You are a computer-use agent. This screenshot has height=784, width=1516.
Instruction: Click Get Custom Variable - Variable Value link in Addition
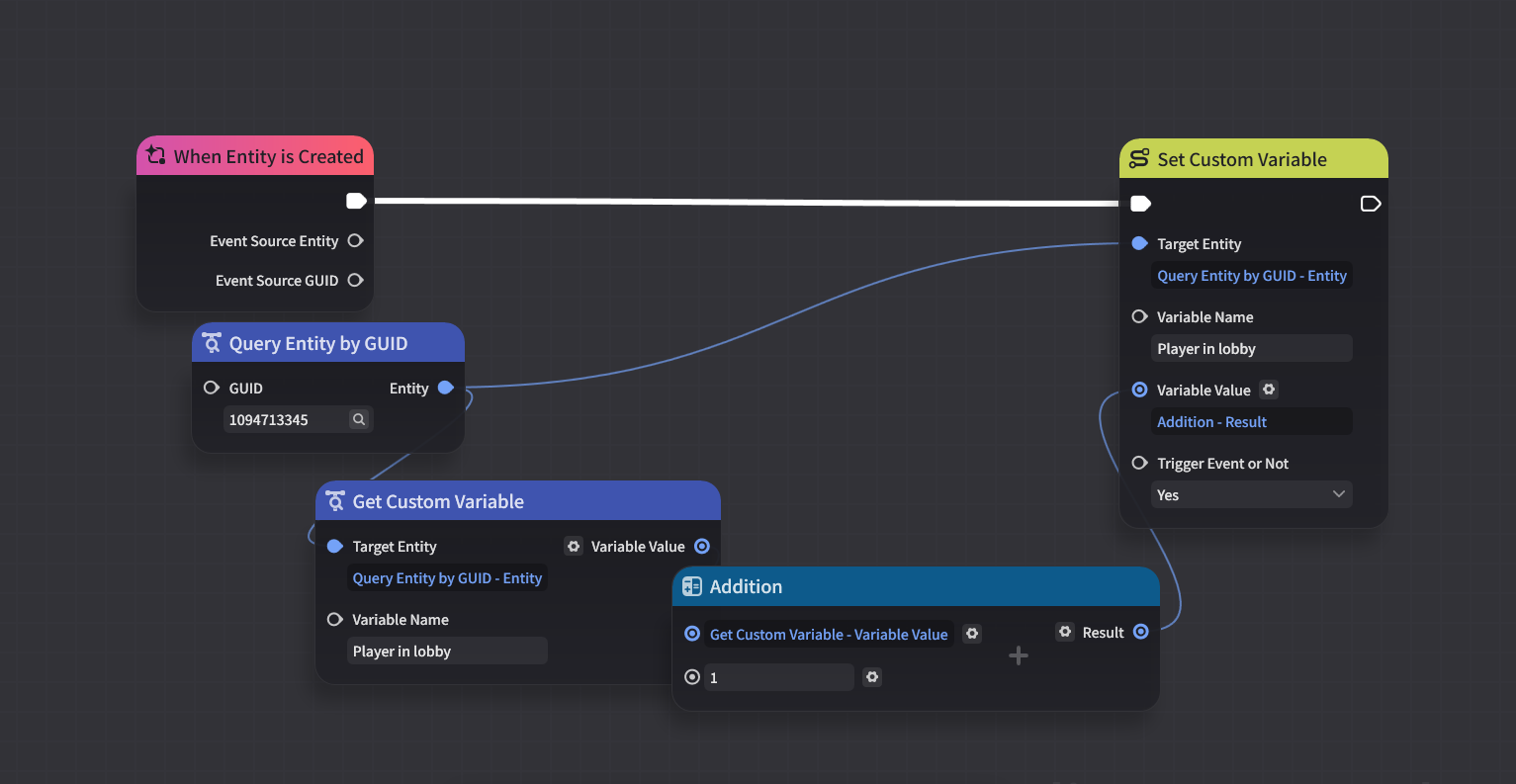(829, 635)
